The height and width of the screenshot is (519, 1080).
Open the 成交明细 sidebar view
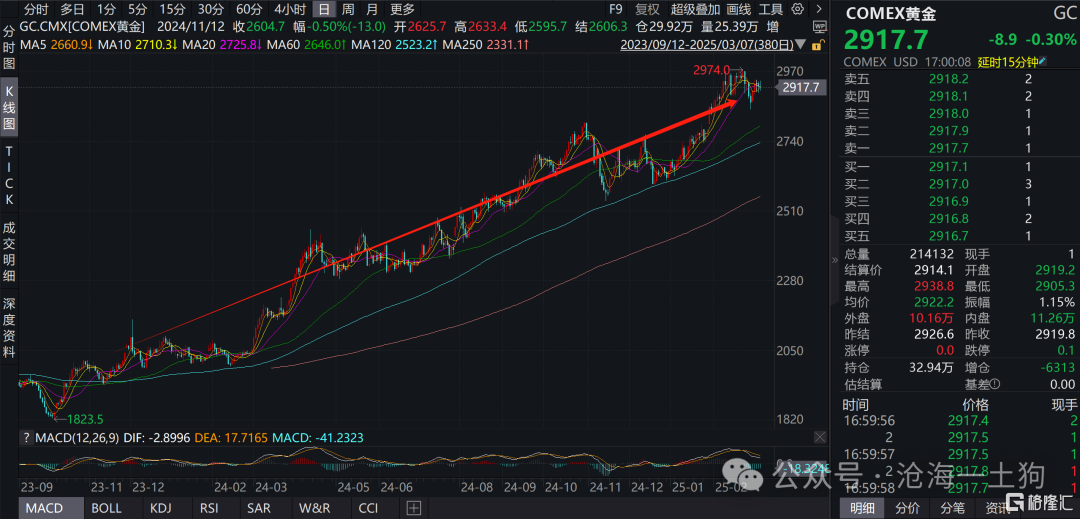pyautogui.click(x=9, y=251)
